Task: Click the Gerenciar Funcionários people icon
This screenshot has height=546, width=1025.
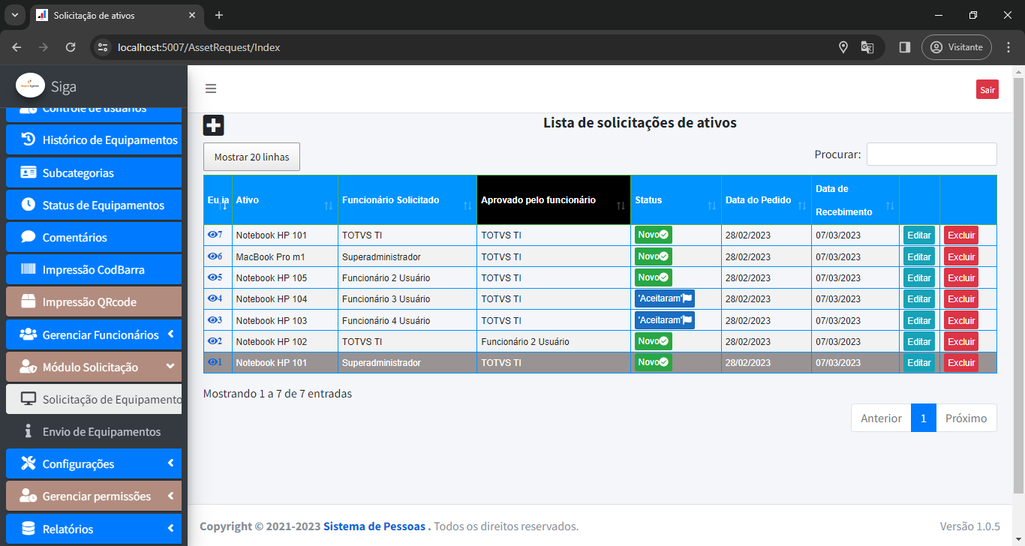Action: [x=28, y=333]
